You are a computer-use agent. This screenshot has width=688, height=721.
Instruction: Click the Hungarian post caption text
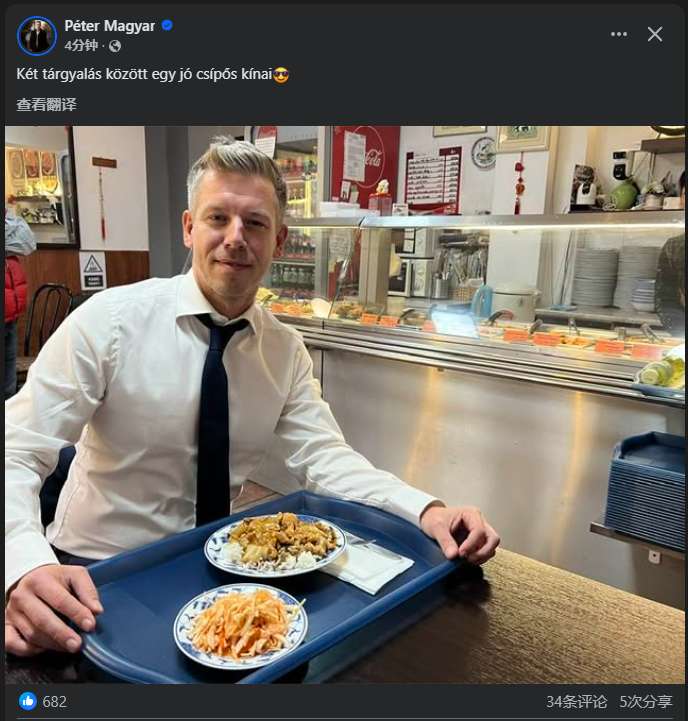(x=142, y=75)
